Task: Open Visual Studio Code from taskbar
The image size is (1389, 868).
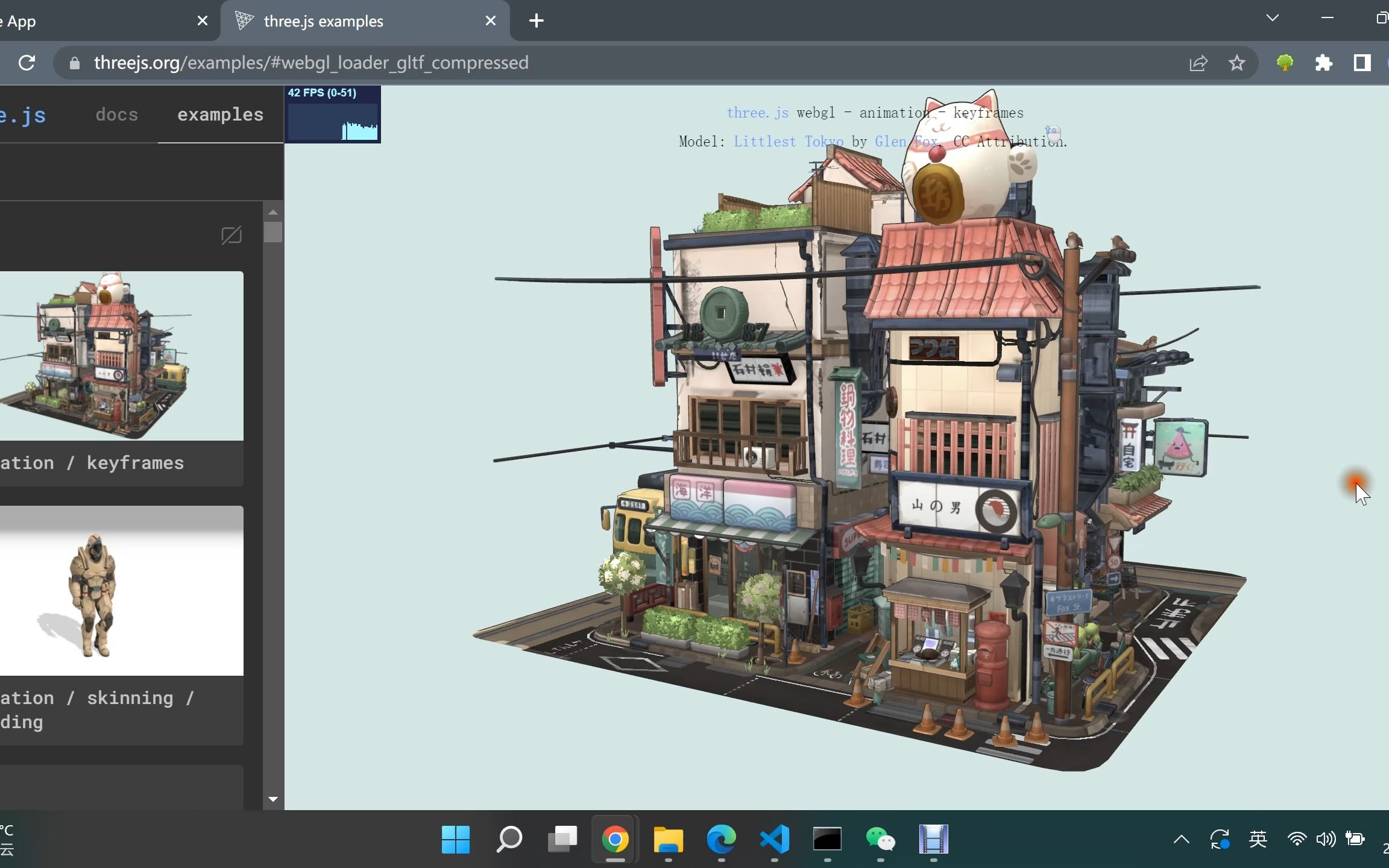Action: coord(774,839)
